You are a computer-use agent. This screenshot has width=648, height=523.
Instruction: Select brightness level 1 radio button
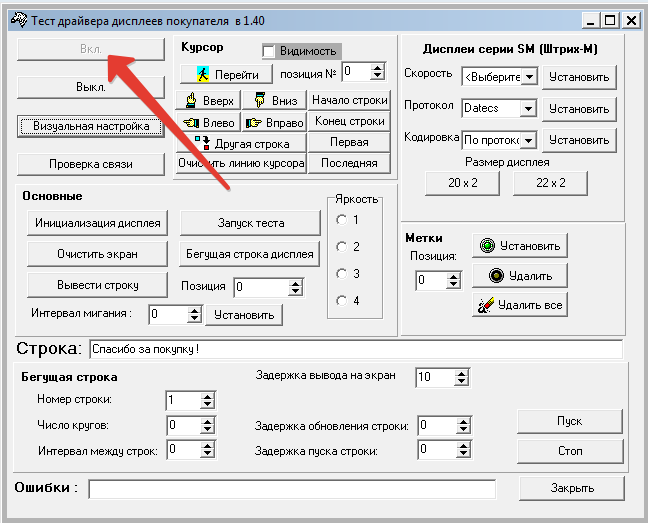(x=342, y=220)
